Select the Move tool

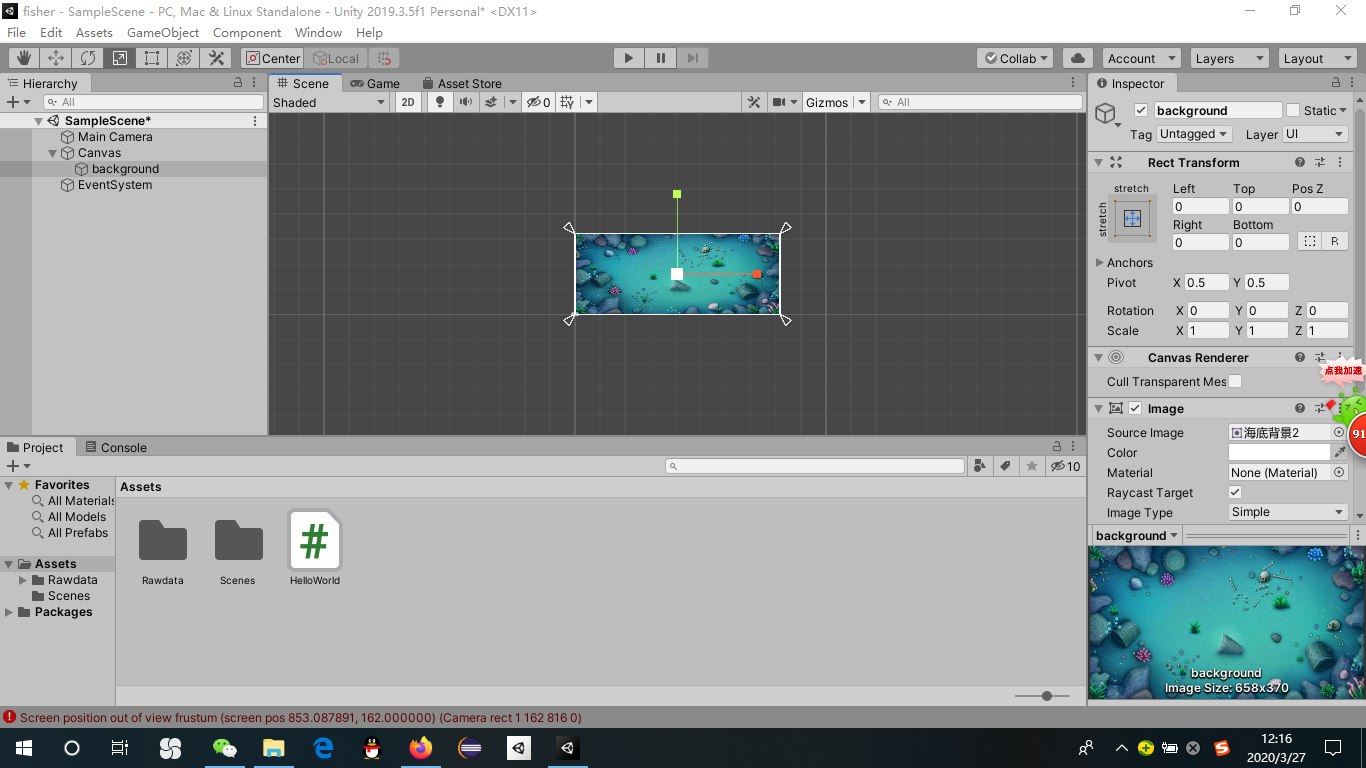pyautogui.click(x=55, y=57)
